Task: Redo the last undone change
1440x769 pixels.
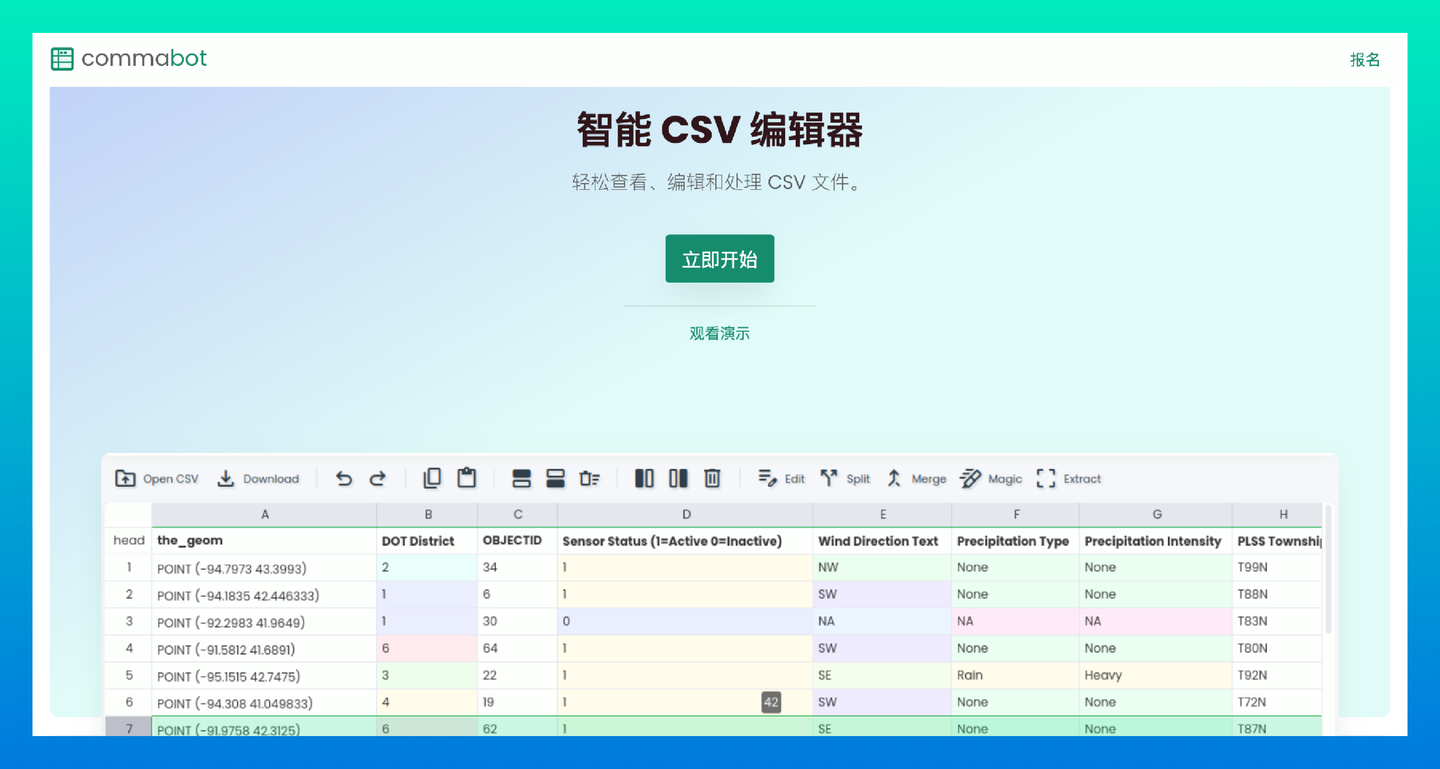Action: click(379, 478)
